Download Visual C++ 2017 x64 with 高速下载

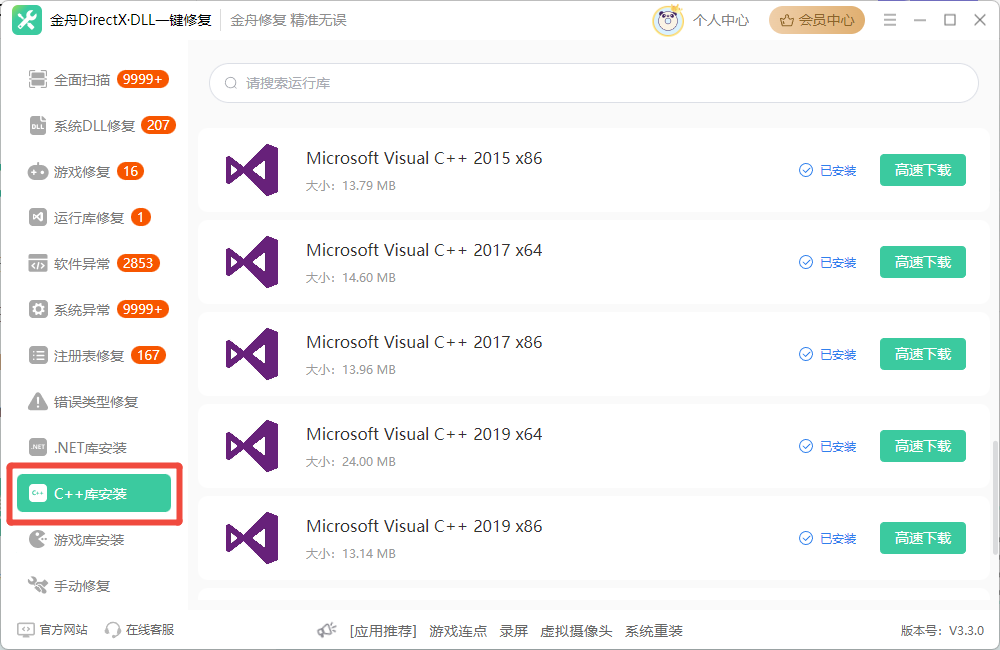click(x=923, y=262)
